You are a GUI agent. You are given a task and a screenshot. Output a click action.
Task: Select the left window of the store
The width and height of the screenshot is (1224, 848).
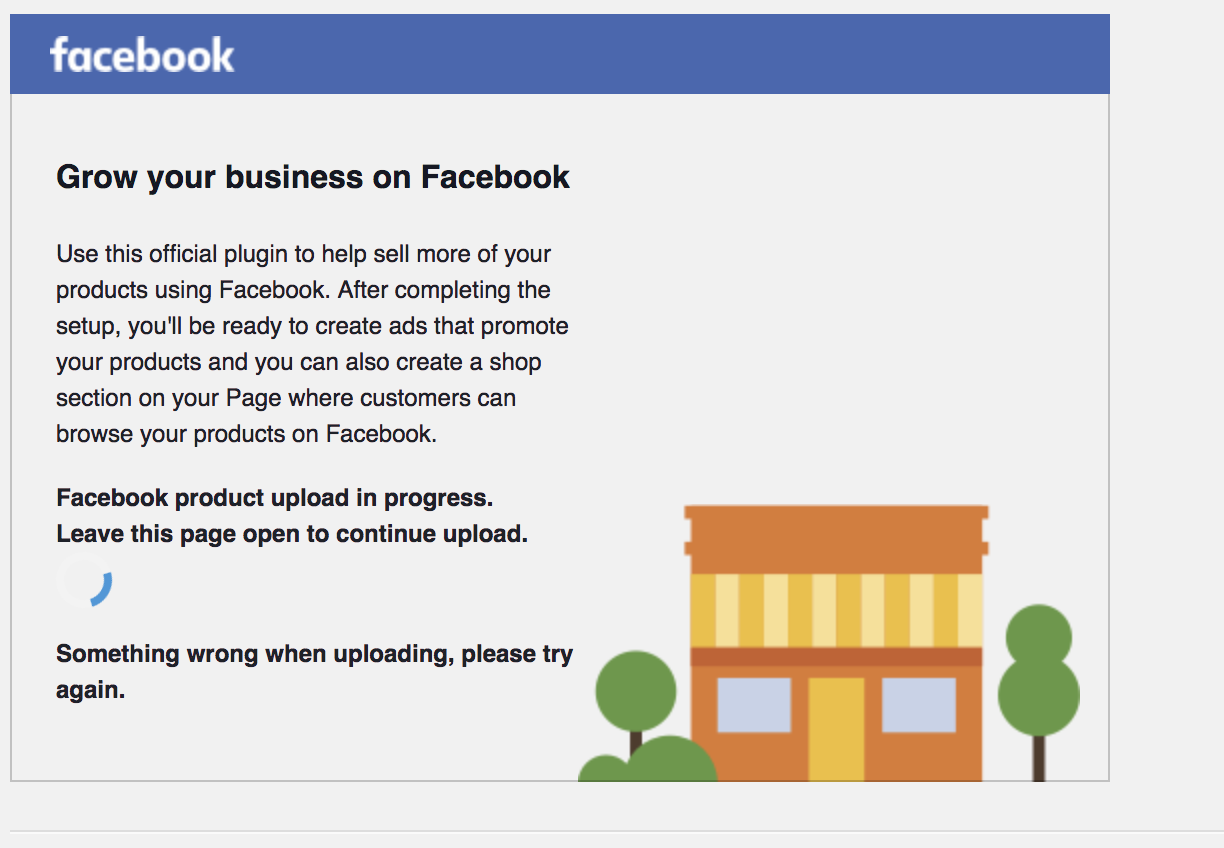point(754,704)
